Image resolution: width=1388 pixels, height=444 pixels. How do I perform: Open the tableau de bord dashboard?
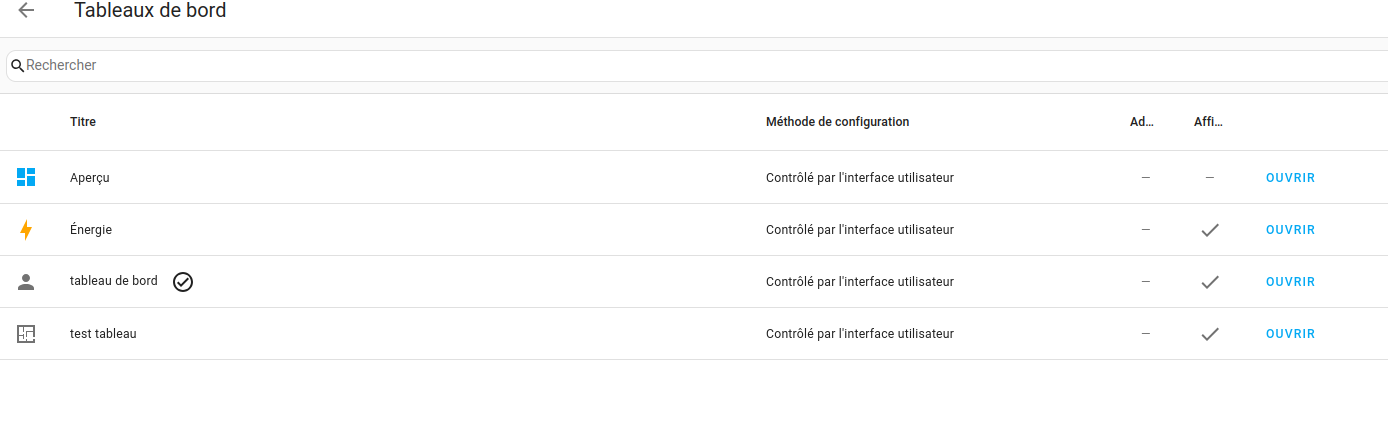1290,282
